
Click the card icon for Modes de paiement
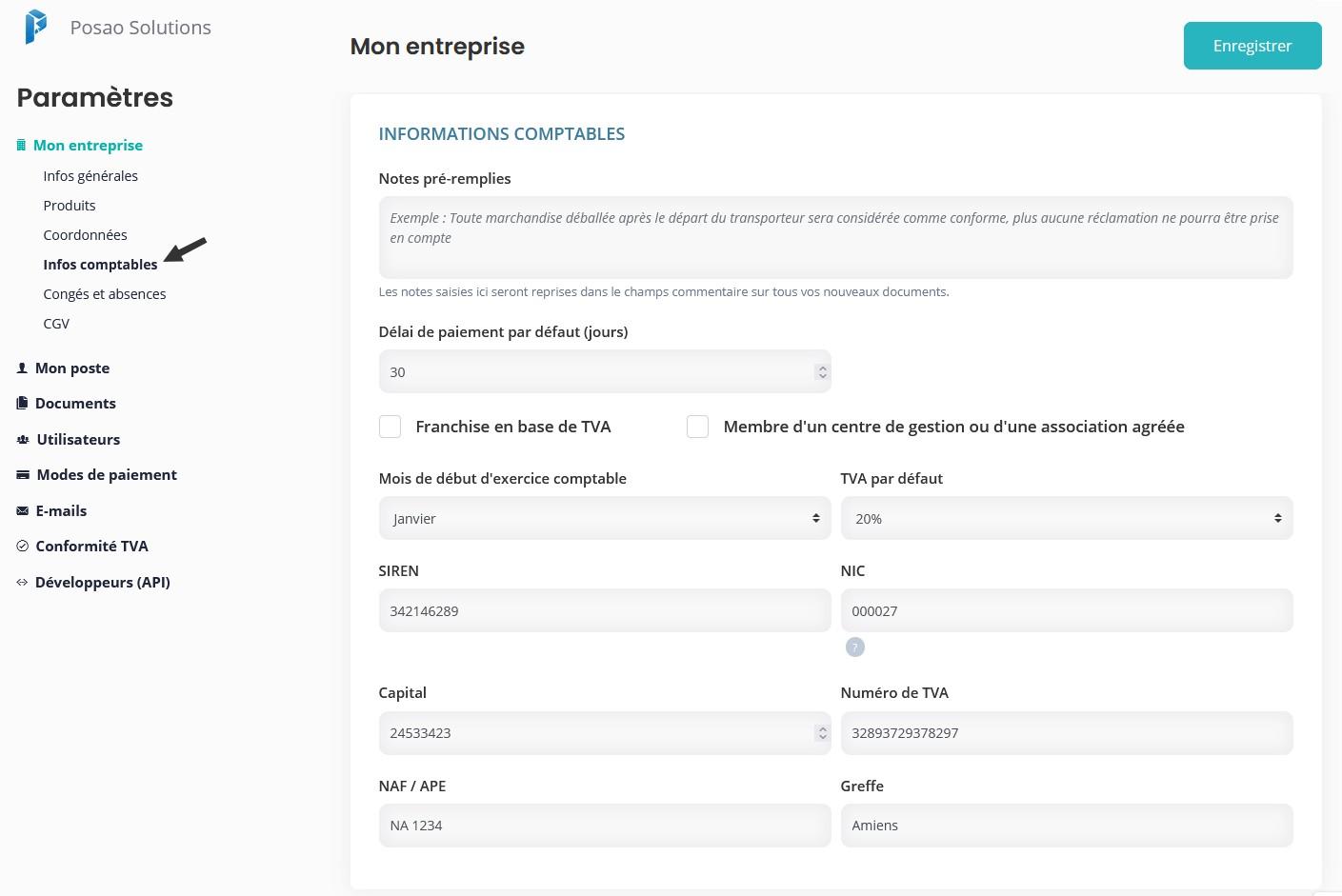(23, 475)
